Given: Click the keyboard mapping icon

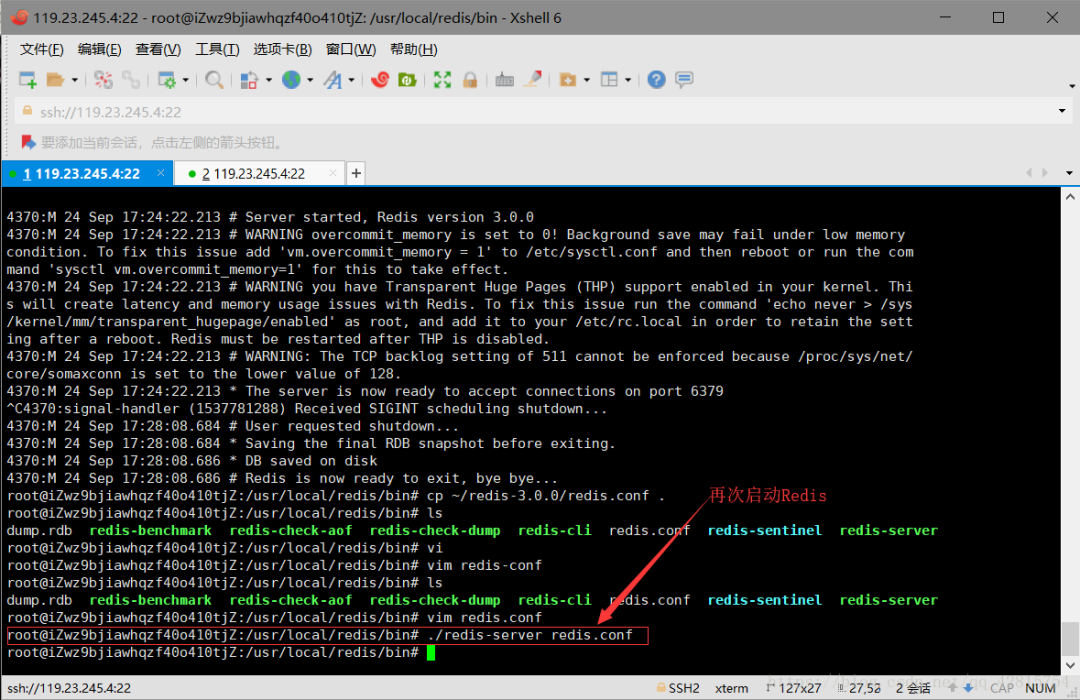Looking at the screenshot, I should point(504,80).
